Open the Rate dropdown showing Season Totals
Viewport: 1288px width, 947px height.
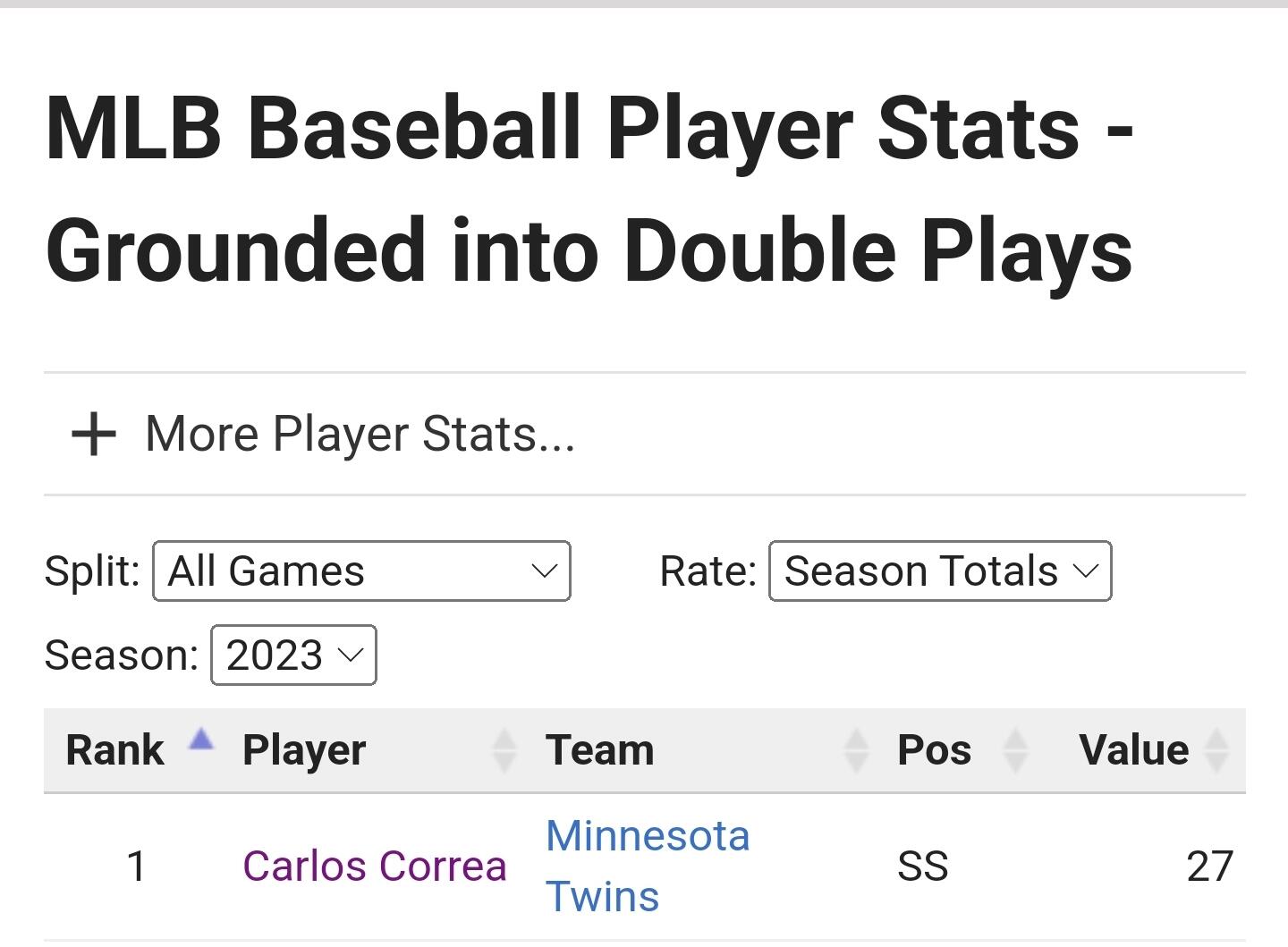click(x=940, y=571)
